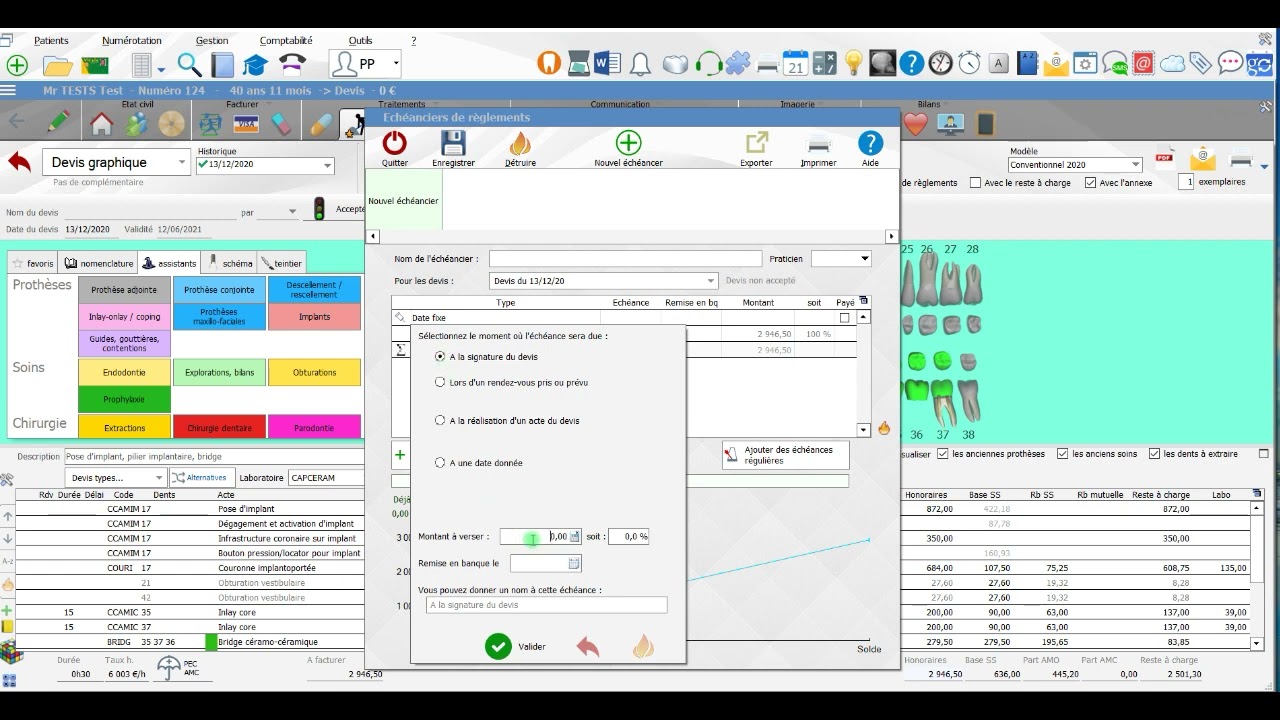Viewport: 1280px width, 720px height.
Task: Click the green headset support icon
Action: point(708,64)
